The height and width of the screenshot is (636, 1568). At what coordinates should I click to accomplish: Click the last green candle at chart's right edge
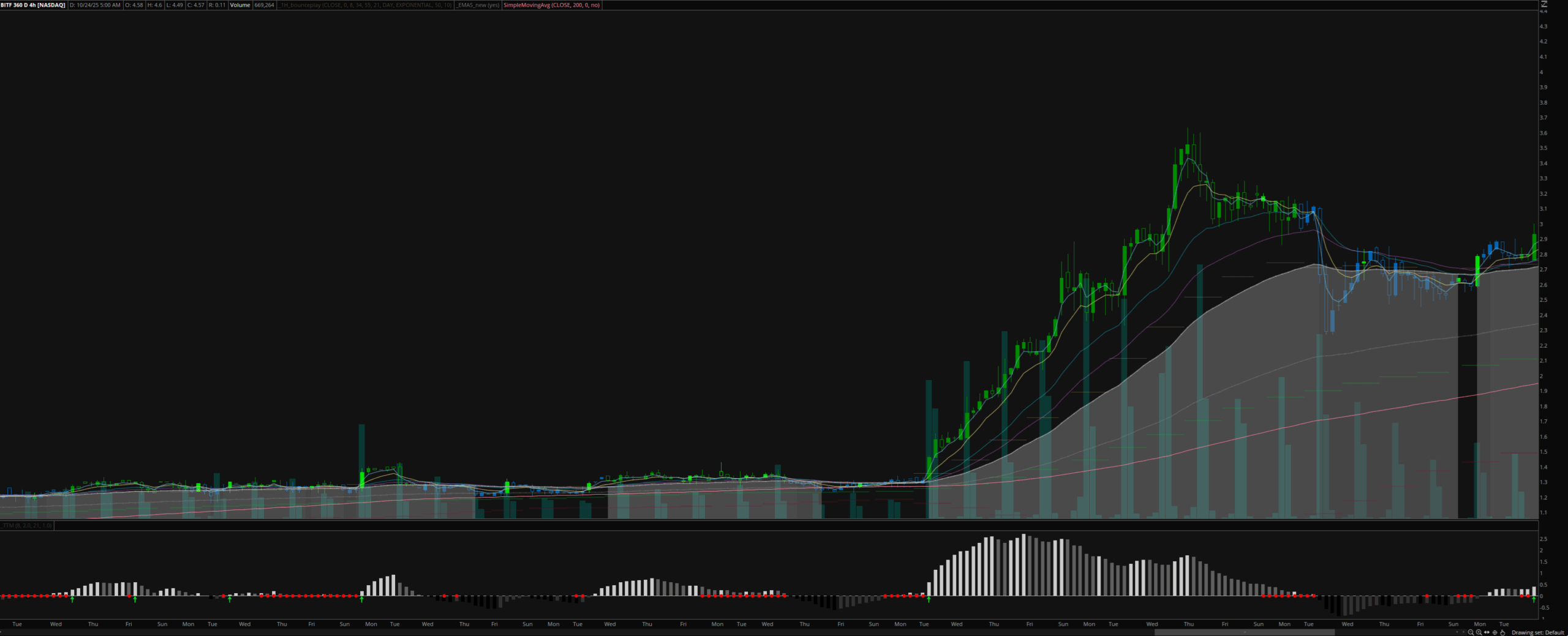1534,247
